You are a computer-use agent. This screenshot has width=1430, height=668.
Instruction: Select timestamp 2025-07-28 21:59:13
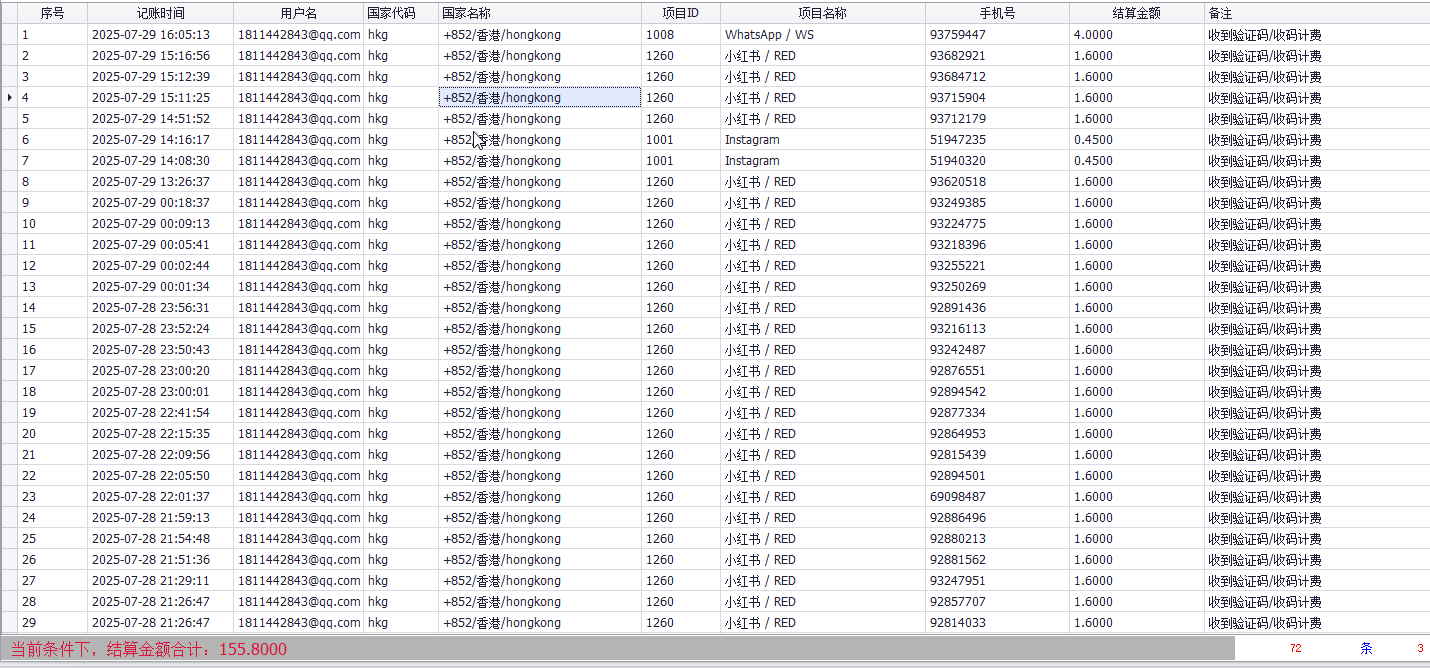(160, 517)
